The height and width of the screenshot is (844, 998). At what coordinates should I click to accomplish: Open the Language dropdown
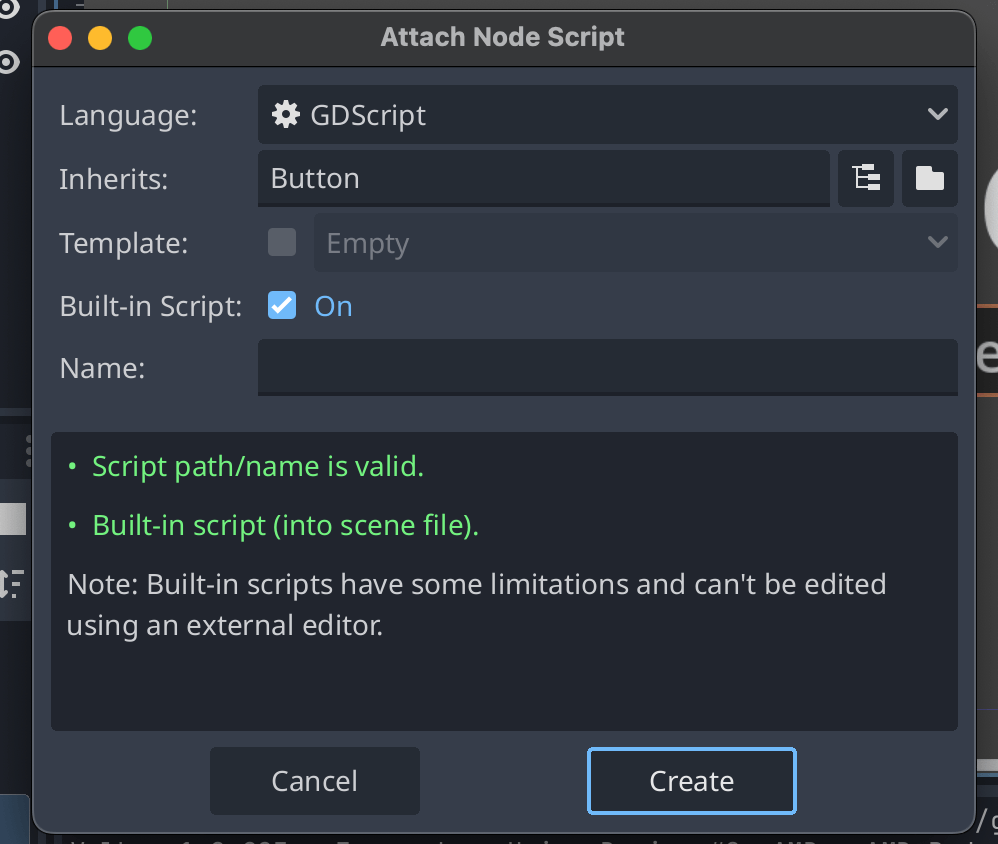(607, 114)
